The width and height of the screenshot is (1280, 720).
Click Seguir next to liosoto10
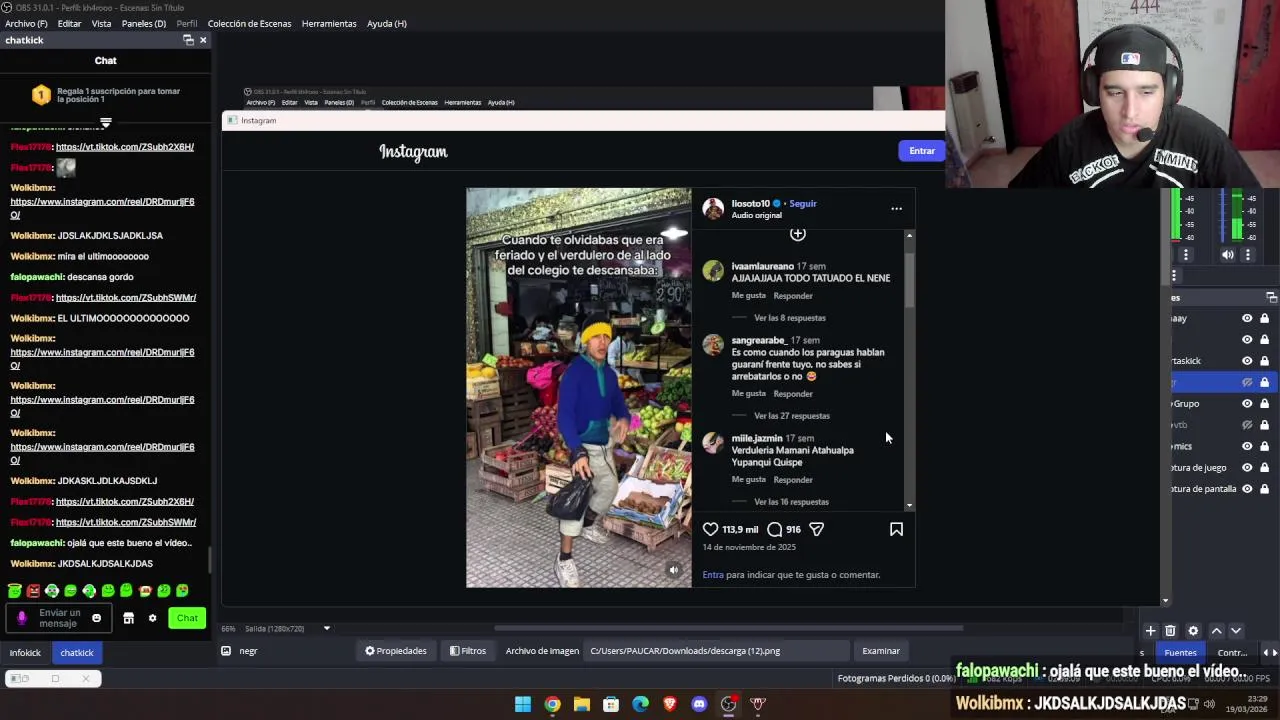click(803, 203)
